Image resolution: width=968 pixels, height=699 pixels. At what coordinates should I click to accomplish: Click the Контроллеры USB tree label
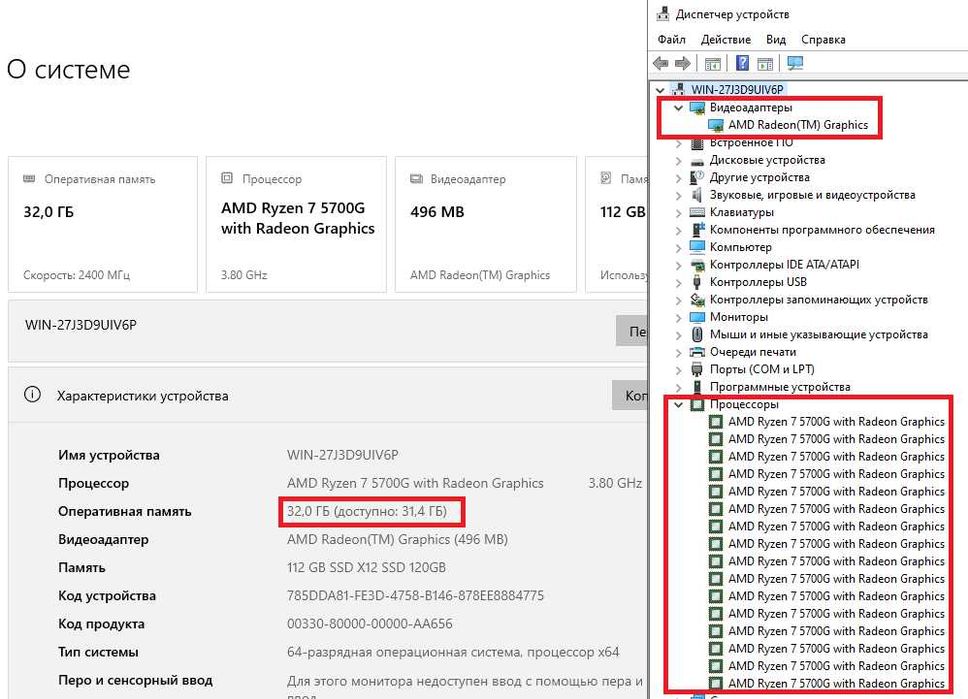click(x=758, y=282)
